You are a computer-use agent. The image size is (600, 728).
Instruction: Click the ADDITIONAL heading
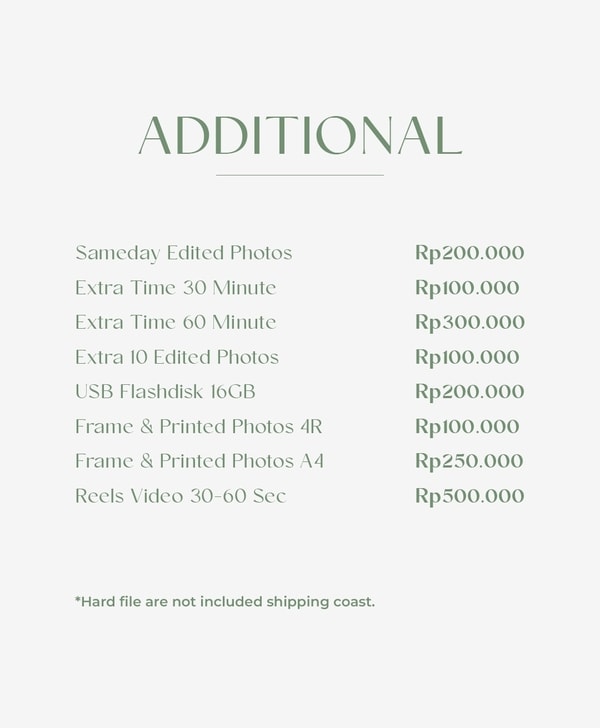300,135
